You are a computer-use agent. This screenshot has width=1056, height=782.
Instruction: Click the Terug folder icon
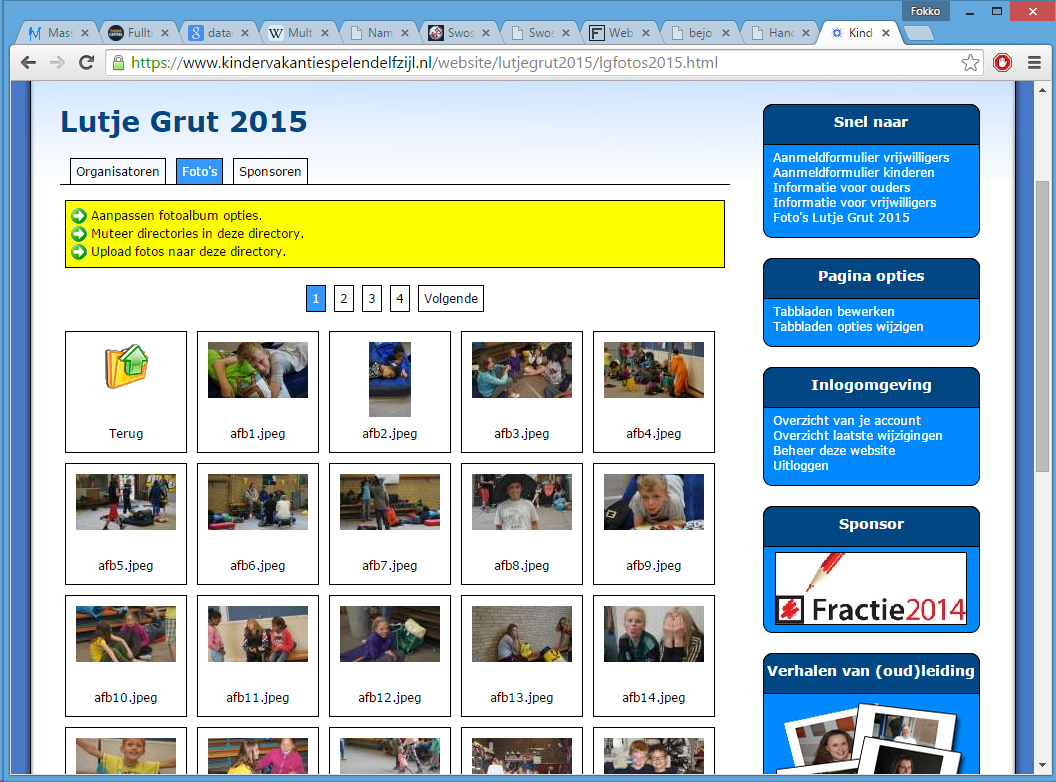(126, 367)
